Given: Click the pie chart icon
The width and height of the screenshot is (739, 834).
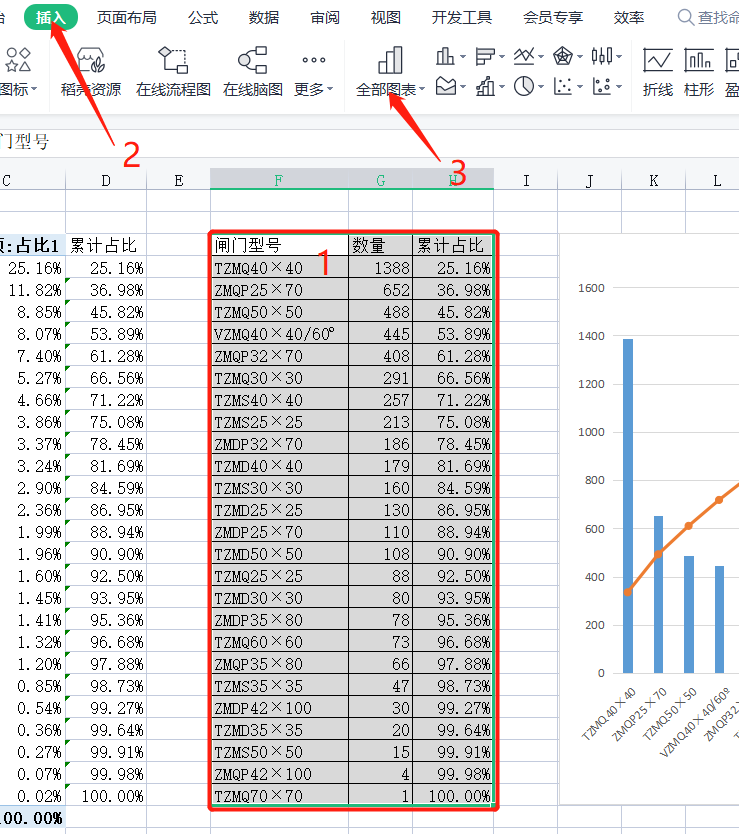Looking at the screenshot, I should coord(524,86).
